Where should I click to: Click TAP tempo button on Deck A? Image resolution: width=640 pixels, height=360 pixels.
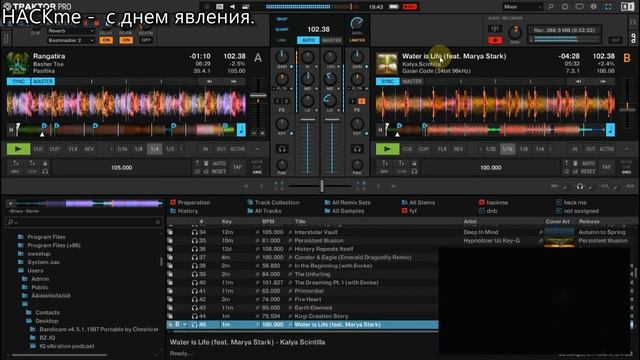pos(237,167)
